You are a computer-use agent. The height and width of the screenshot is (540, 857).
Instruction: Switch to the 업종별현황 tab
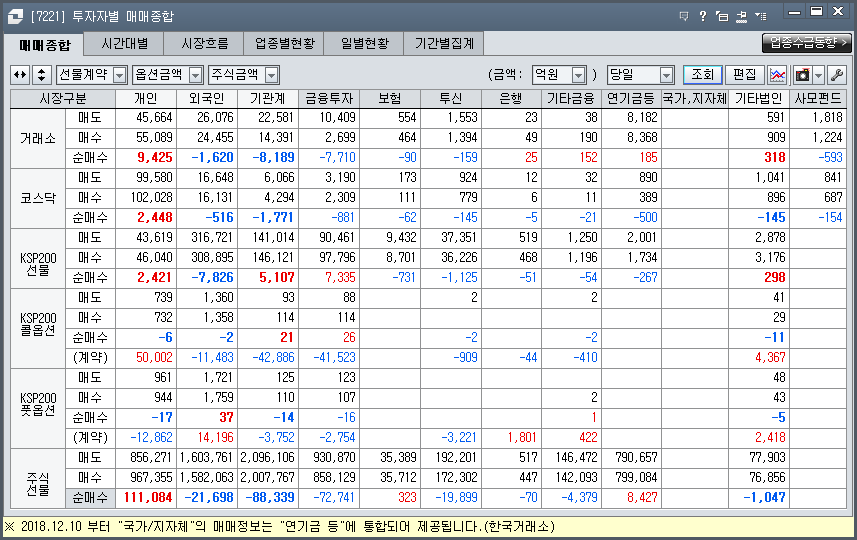[x=284, y=43]
